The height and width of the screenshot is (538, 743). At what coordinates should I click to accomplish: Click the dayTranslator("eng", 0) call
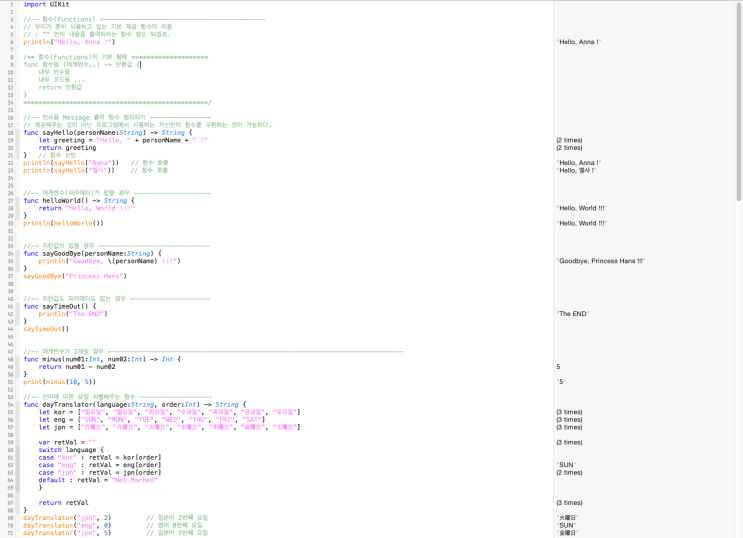(67, 526)
